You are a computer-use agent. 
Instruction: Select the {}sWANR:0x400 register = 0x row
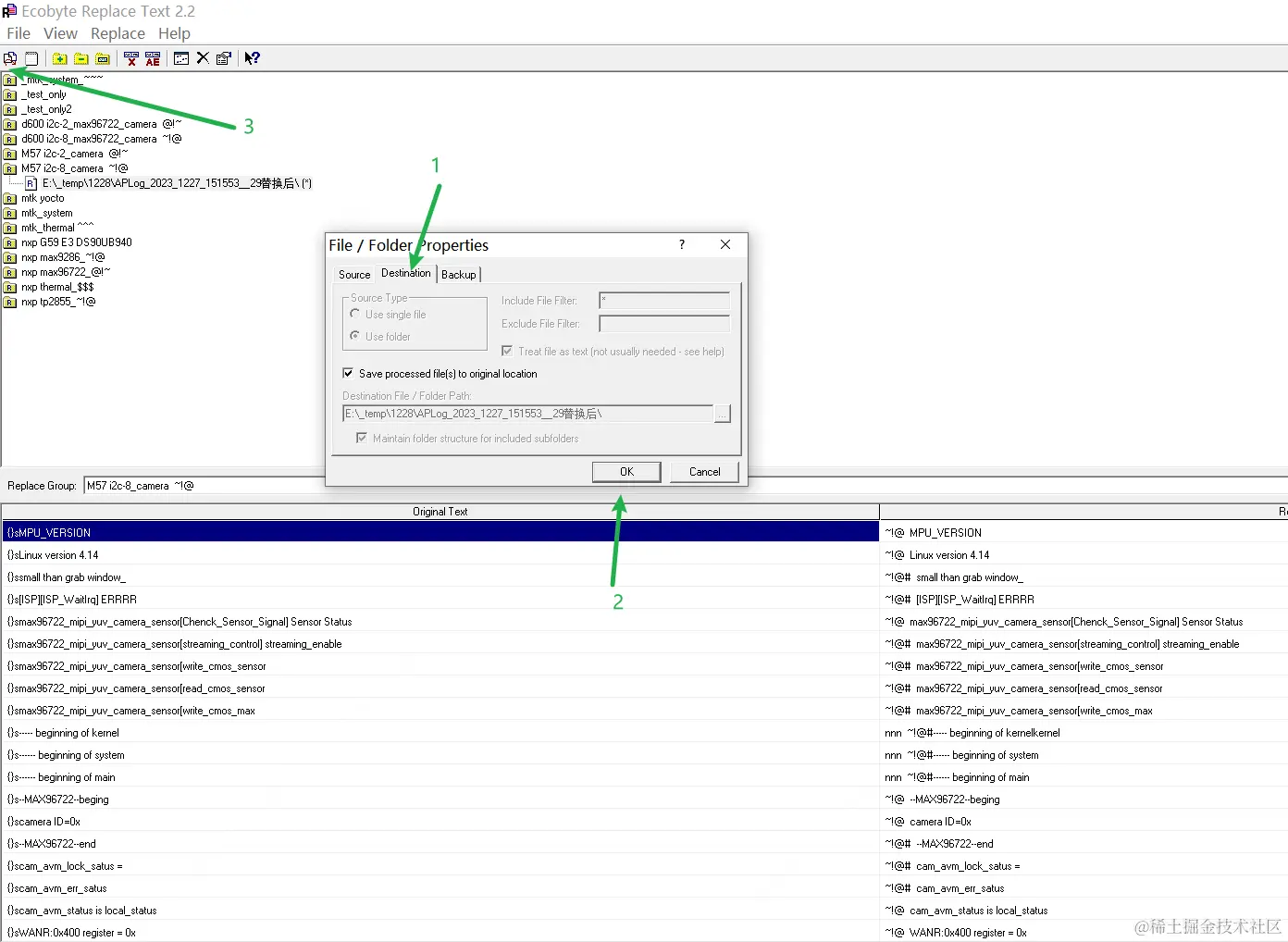pos(440,933)
